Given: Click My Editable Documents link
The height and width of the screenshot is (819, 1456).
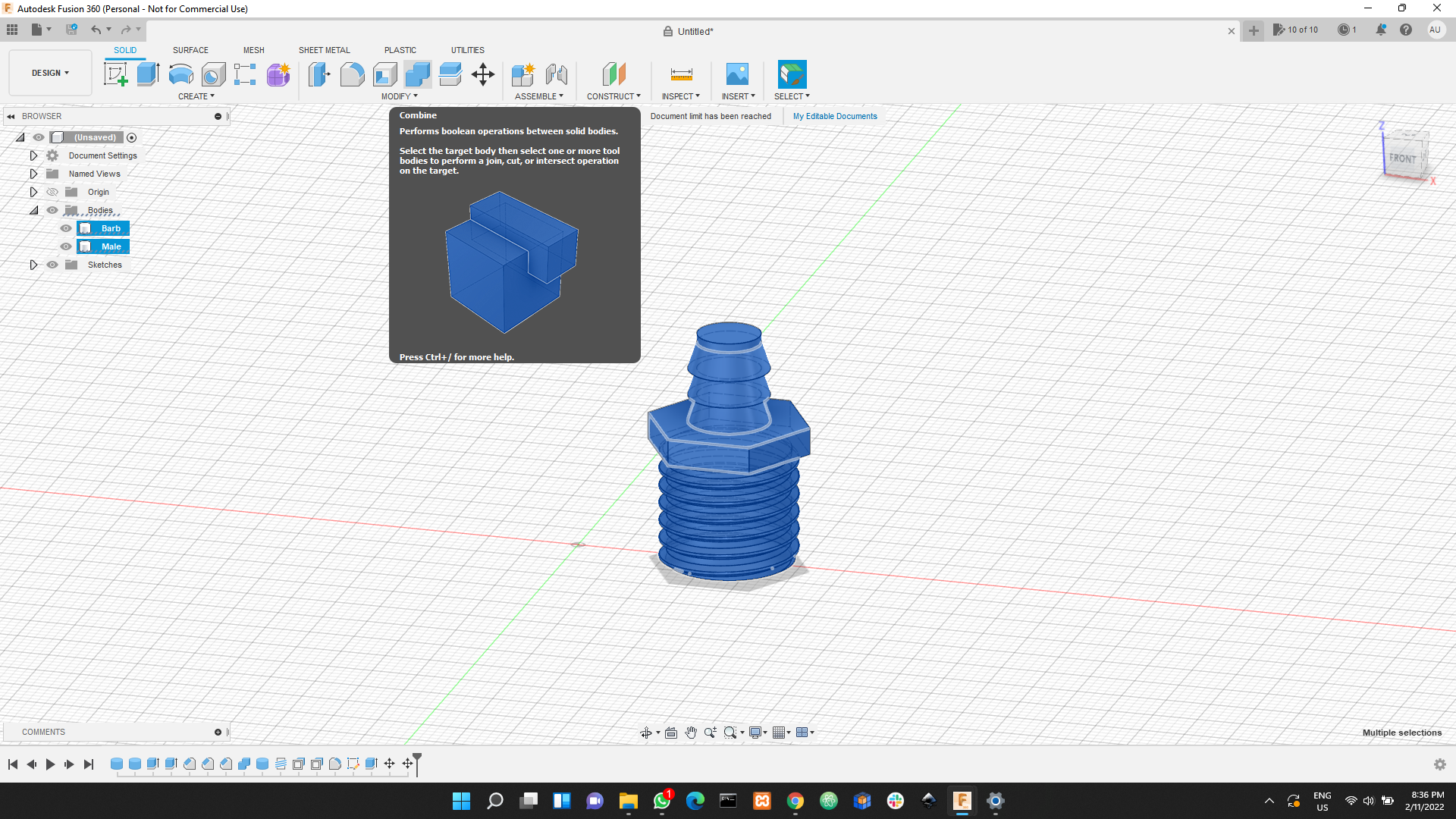Looking at the screenshot, I should (x=834, y=116).
